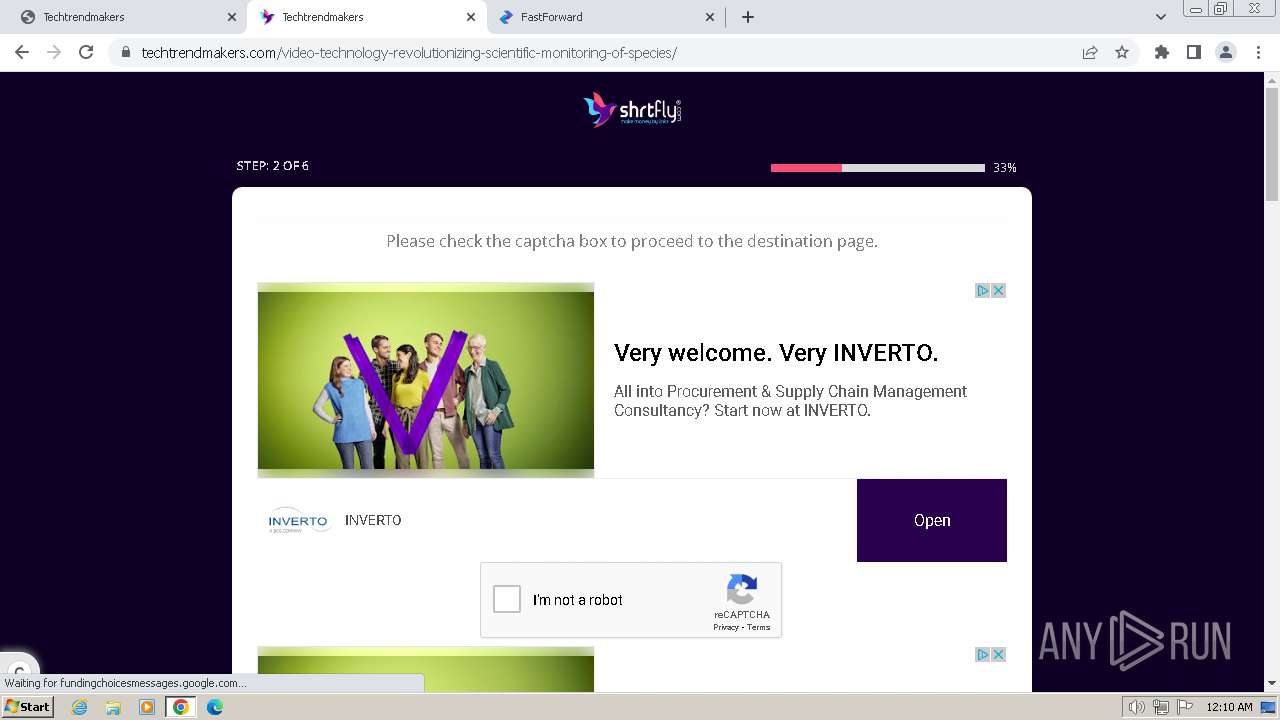
Task: Click the INVERTO ad people image
Action: coord(426,380)
